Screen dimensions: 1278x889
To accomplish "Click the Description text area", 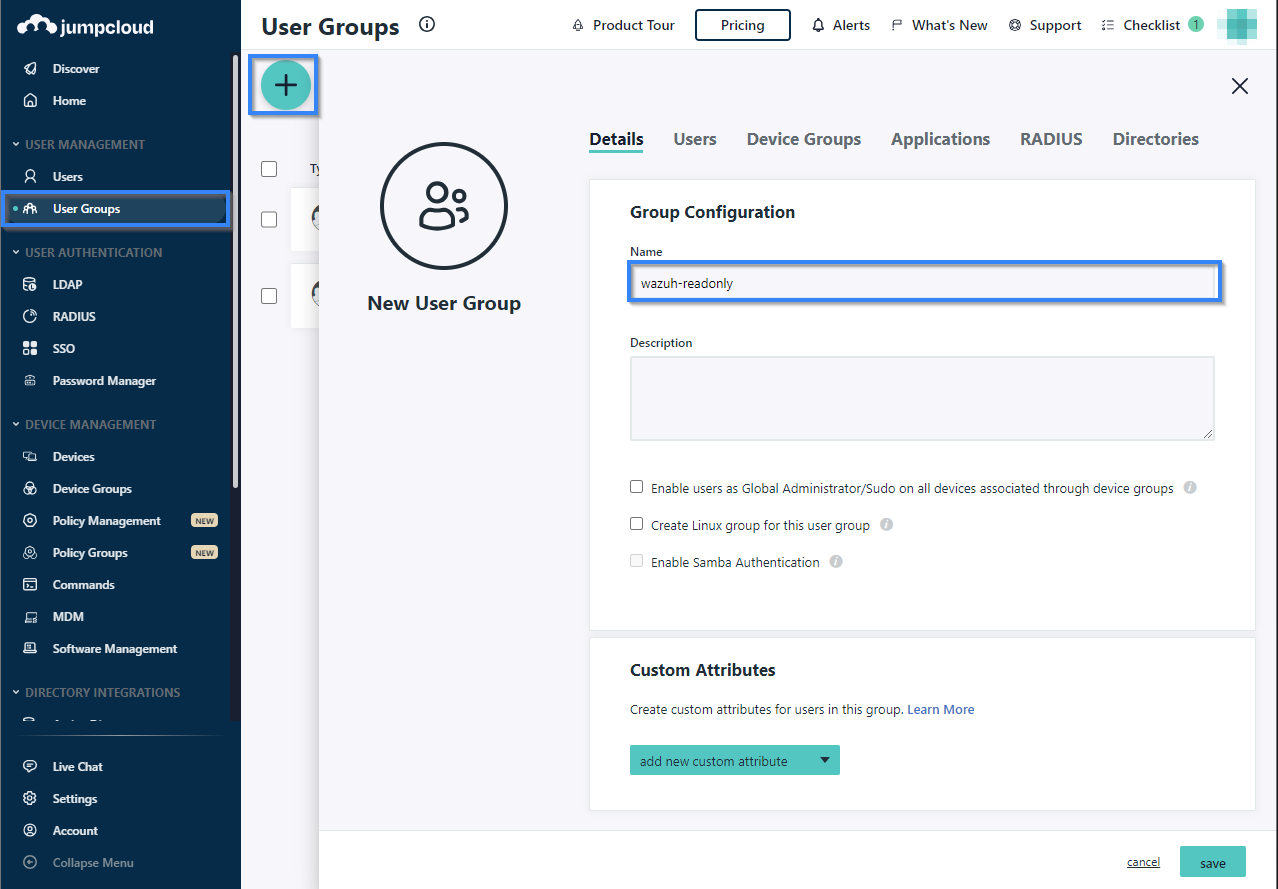I will pos(922,398).
